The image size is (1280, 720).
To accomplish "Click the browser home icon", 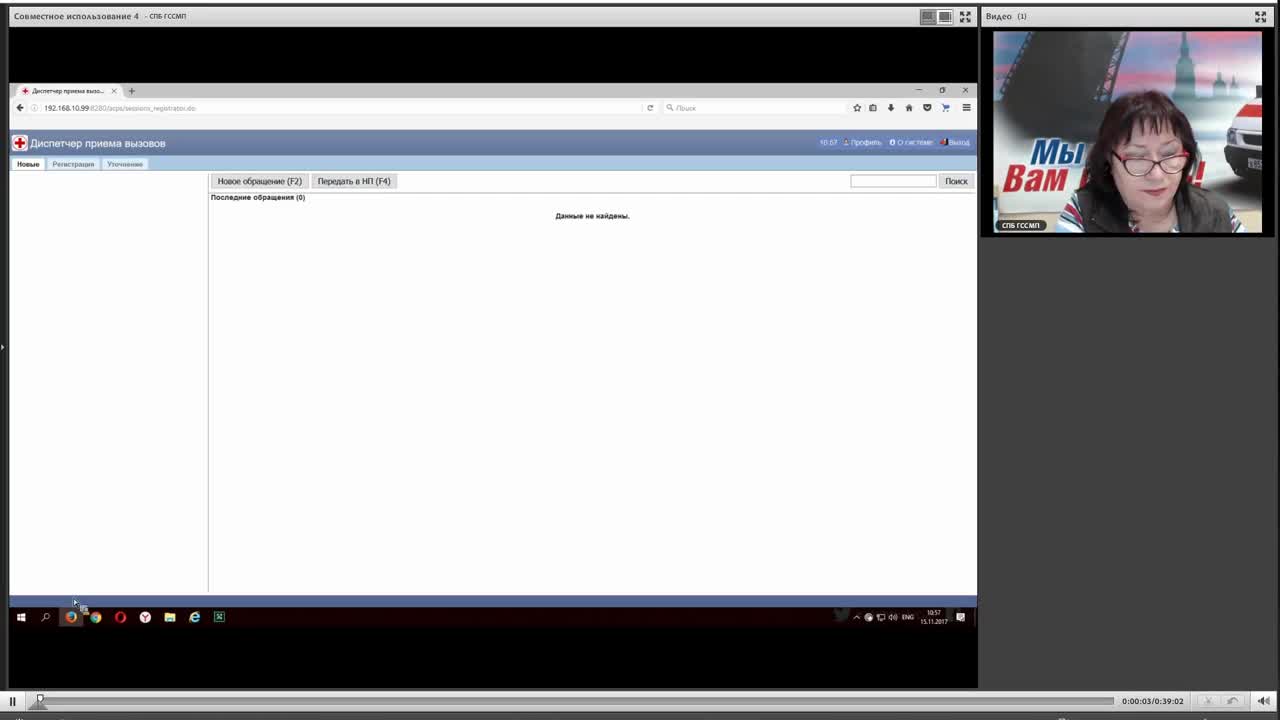I will 909,108.
